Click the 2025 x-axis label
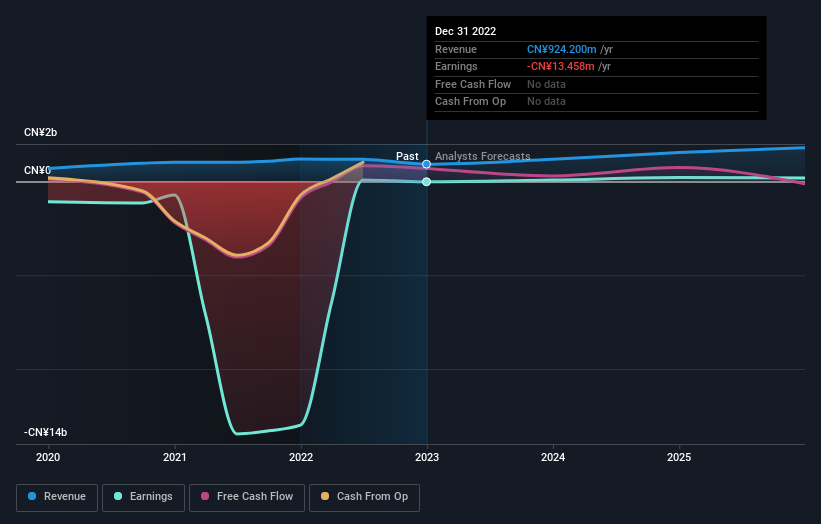Screen dimensions: 821x524 [679, 458]
